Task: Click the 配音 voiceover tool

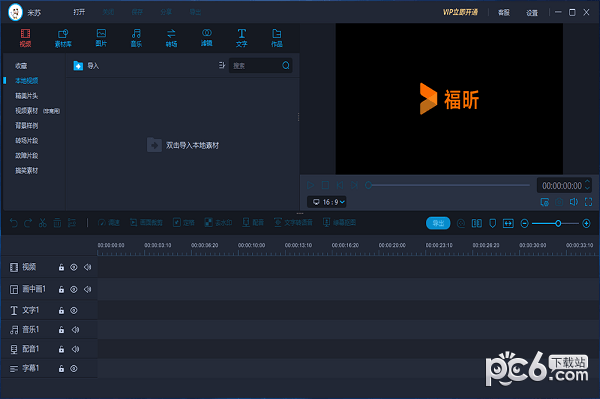Action: [x=253, y=223]
